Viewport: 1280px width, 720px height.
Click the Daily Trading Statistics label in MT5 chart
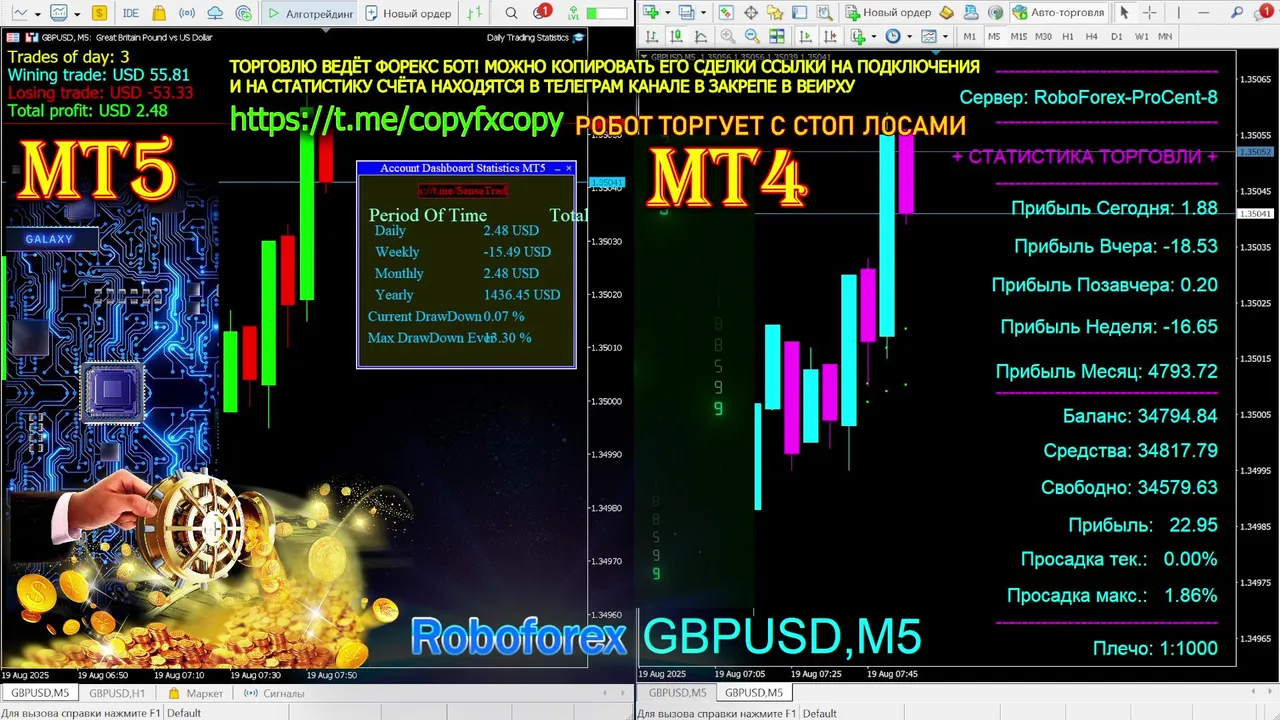528,37
